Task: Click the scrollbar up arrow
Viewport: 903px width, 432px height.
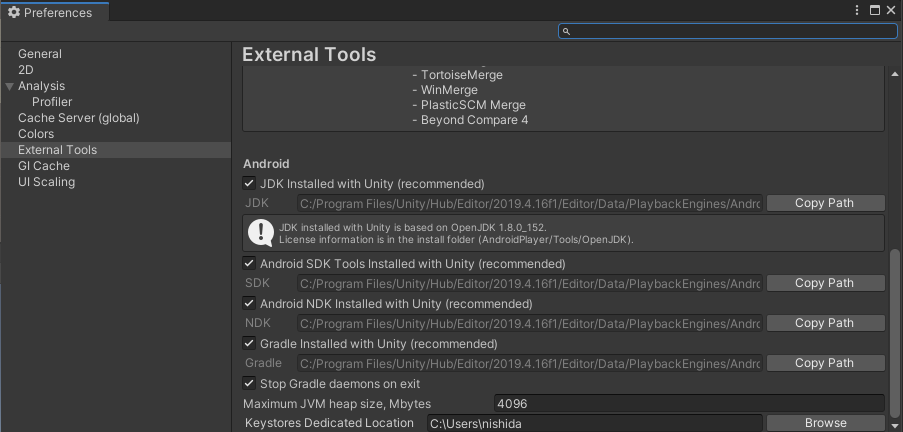Action: [894, 74]
